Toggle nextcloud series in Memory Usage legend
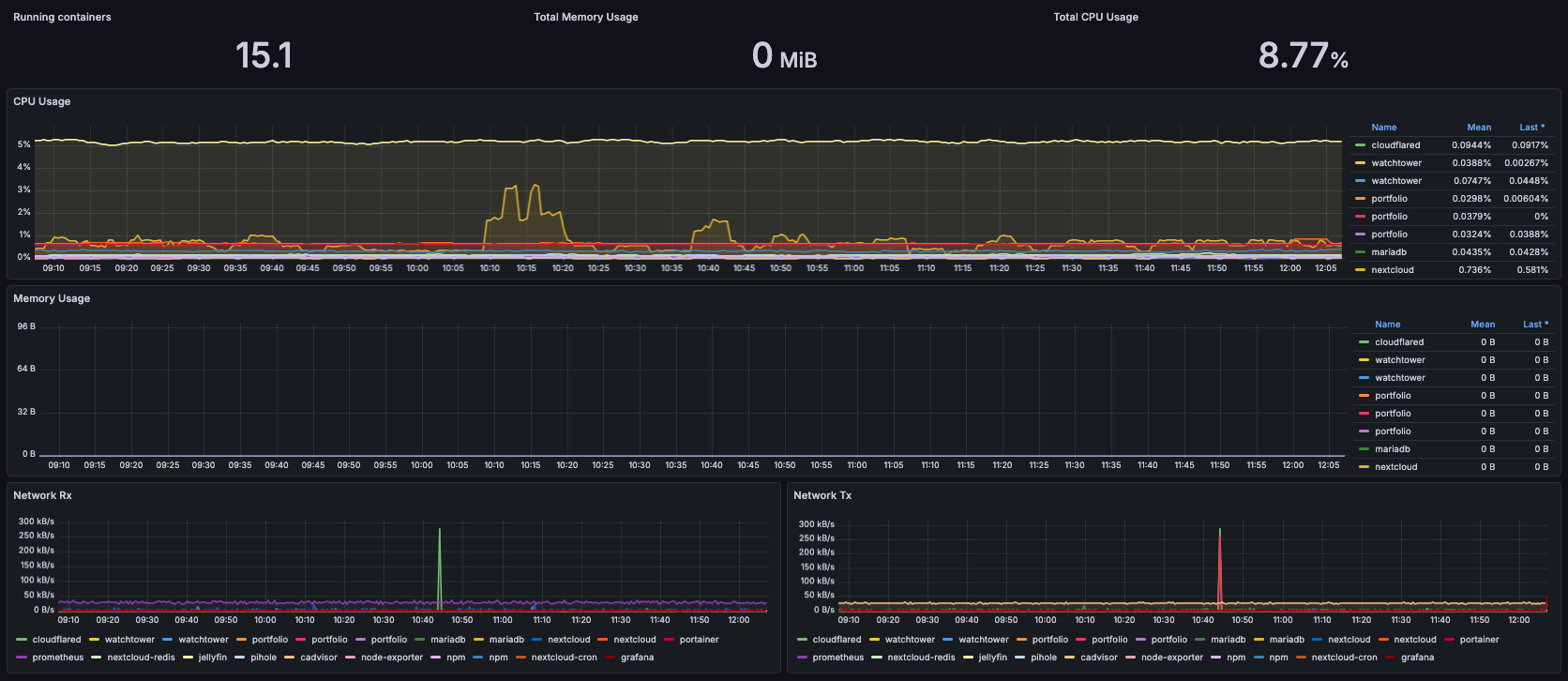 click(1396, 467)
